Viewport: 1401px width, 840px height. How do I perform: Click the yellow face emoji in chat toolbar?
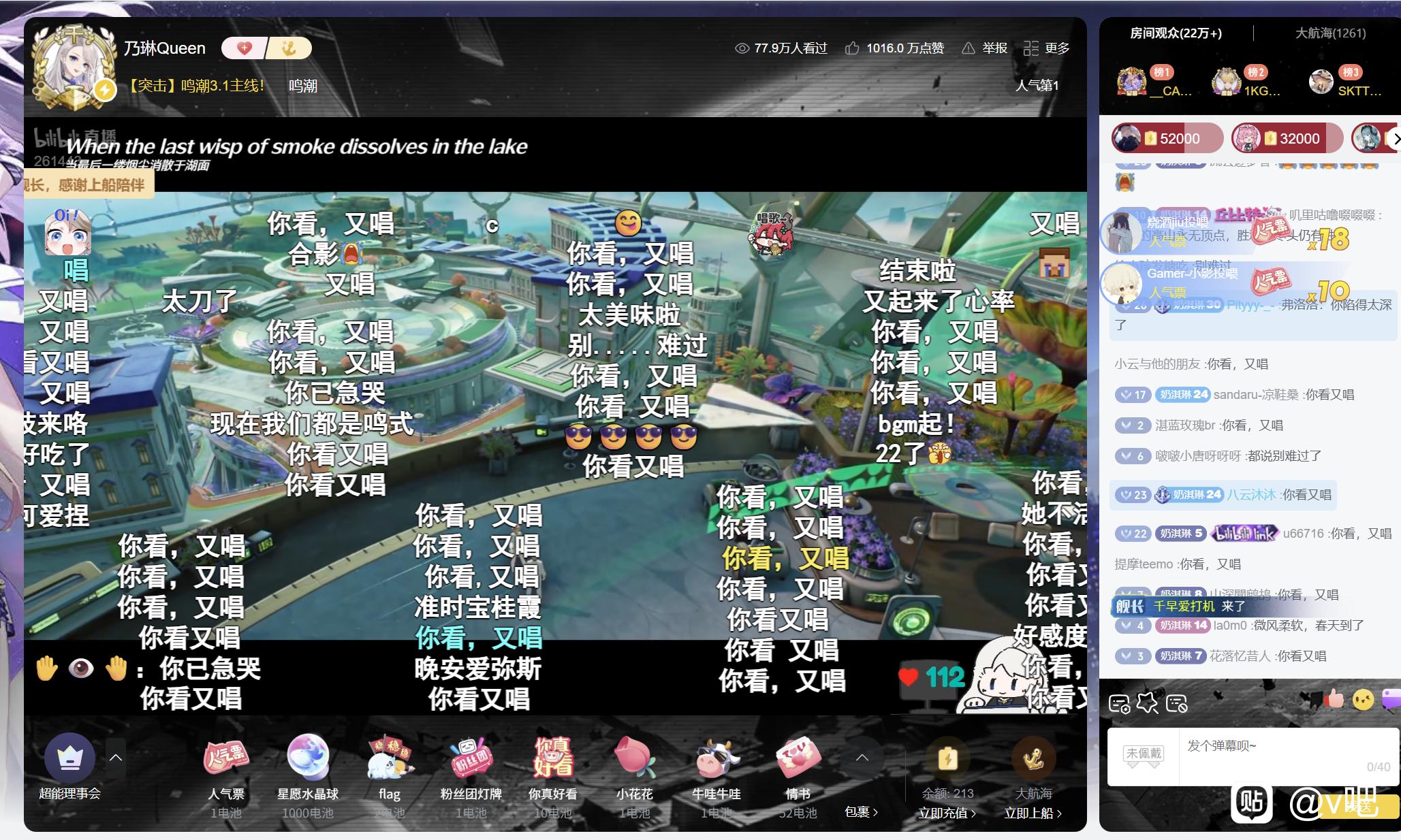pos(1363,700)
